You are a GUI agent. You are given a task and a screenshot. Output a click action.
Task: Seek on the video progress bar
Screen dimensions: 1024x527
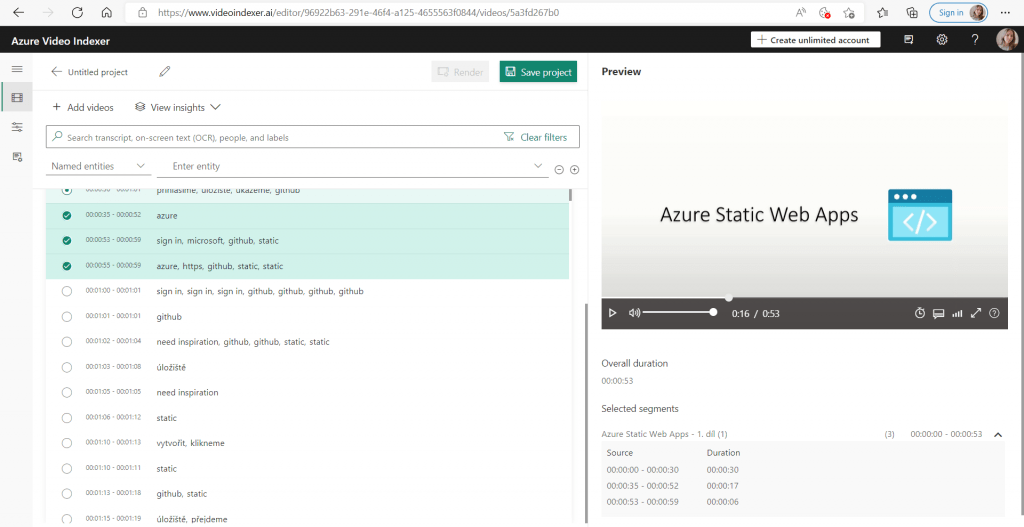click(x=805, y=298)
